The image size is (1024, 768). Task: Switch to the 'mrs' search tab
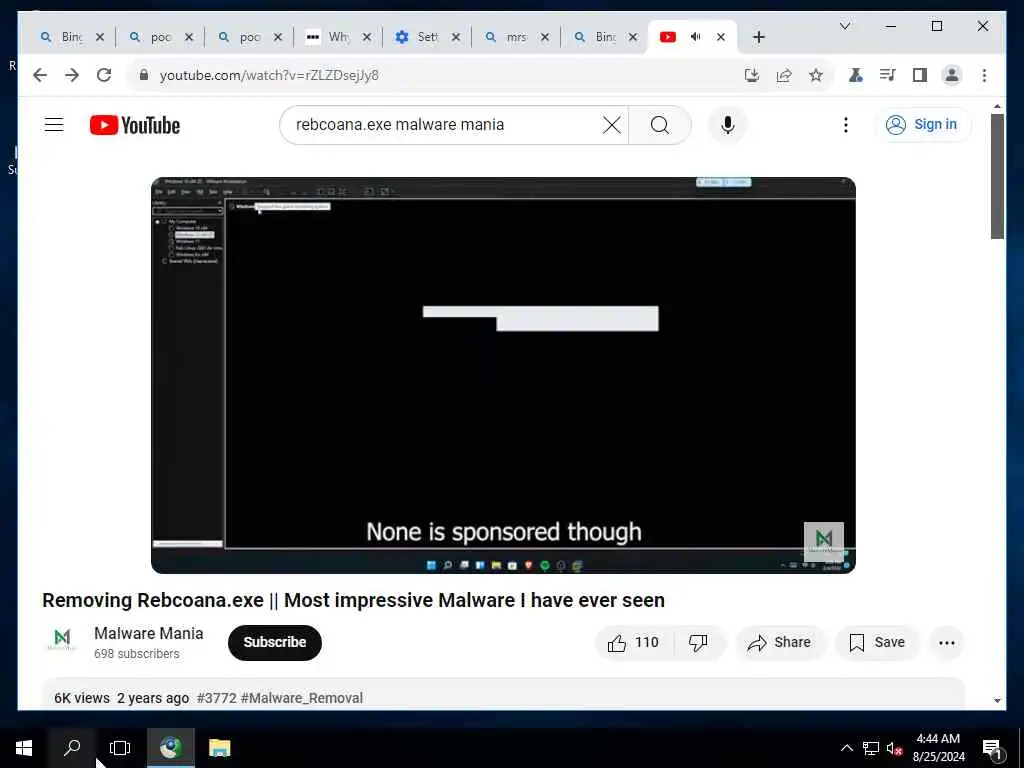tap(515, 37)
